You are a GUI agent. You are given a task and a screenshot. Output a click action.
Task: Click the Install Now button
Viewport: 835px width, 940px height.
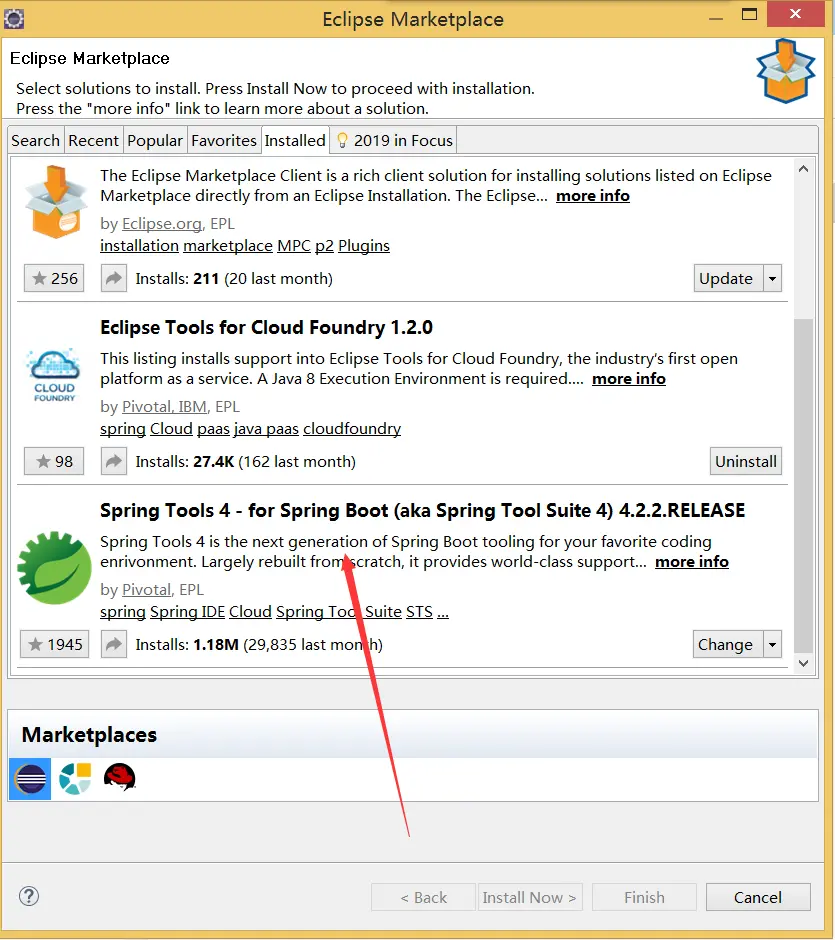530,897
